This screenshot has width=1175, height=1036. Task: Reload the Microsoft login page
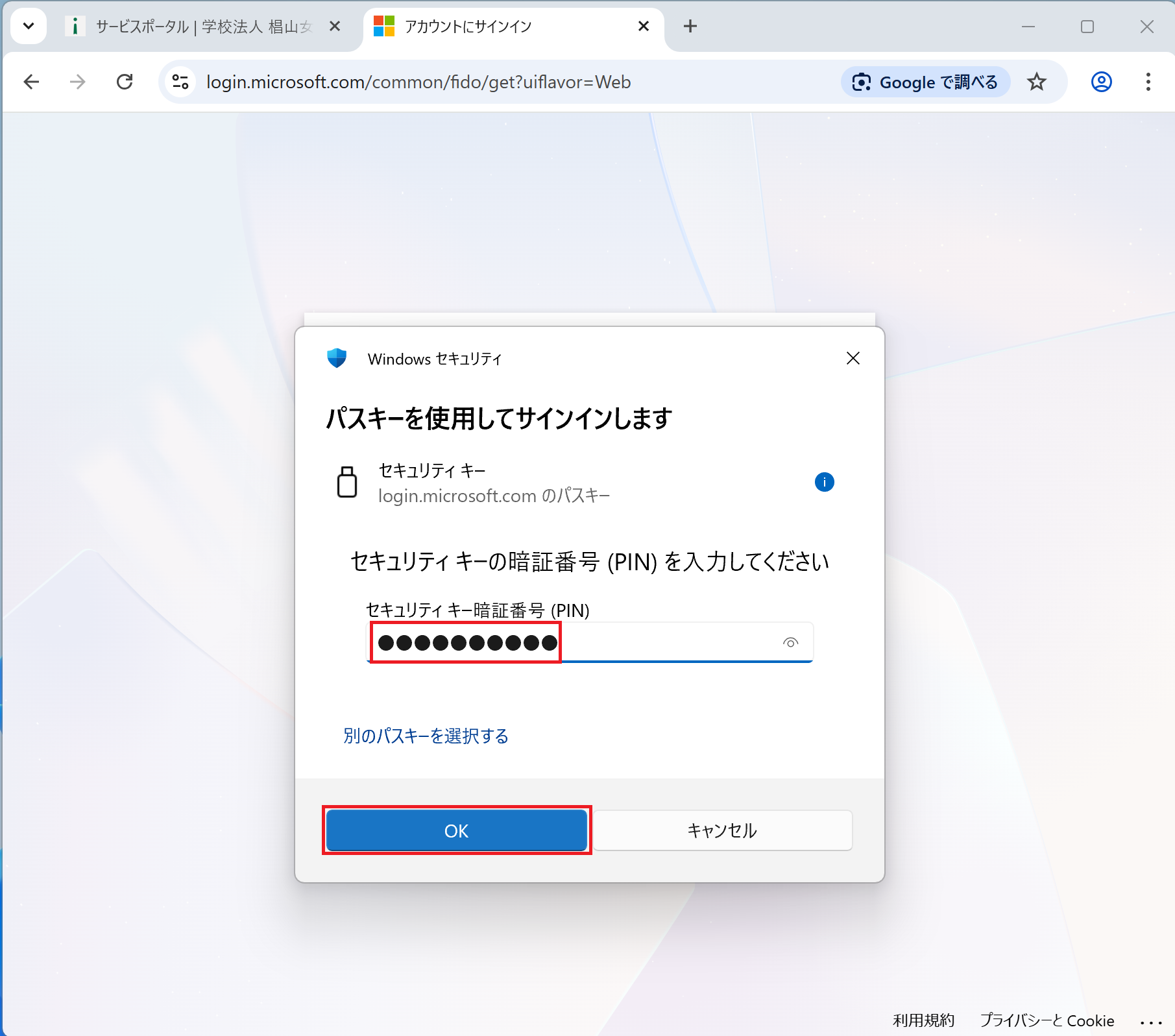[125, 82]
